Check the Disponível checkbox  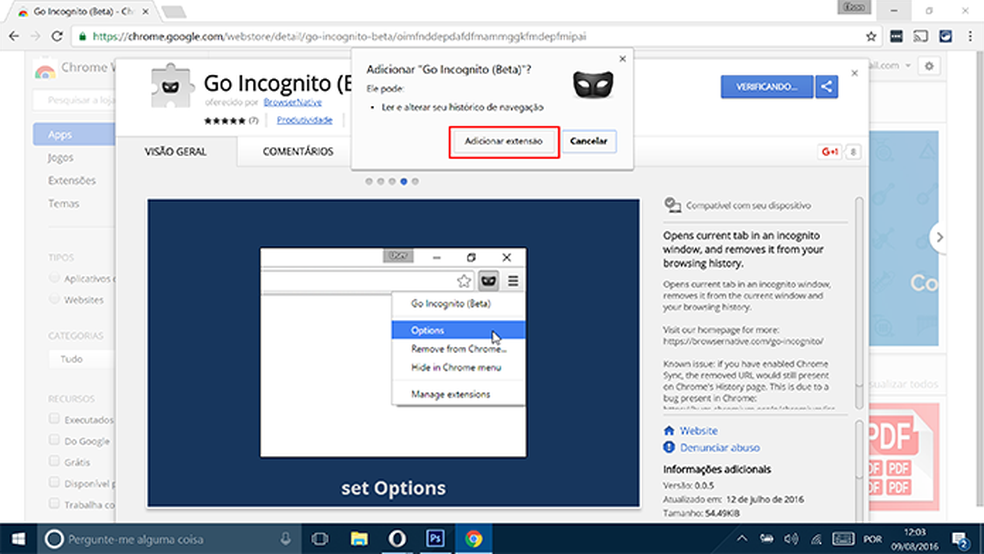55,482
